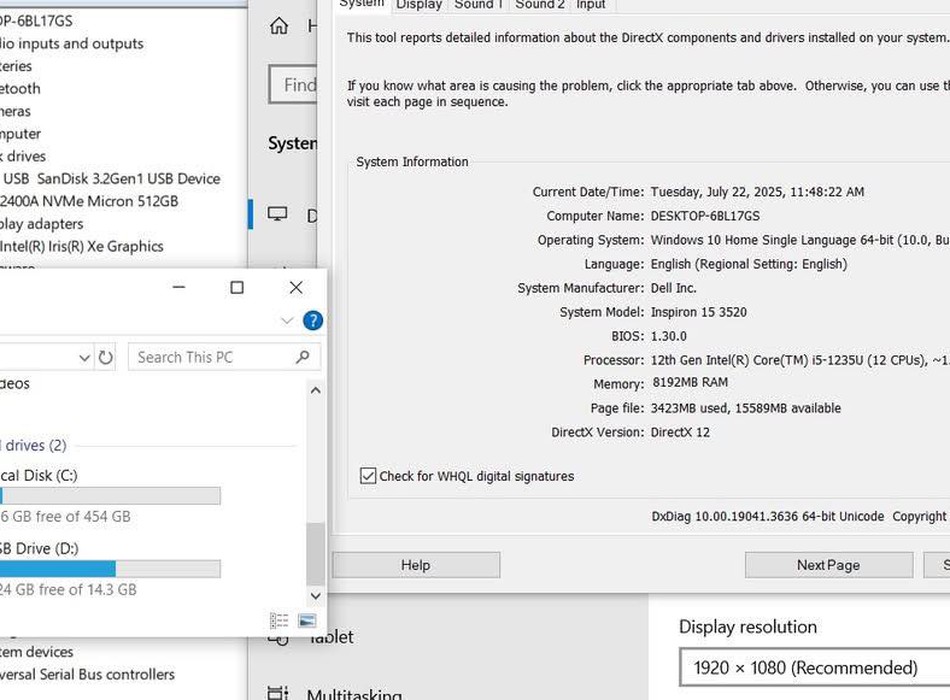Toggle Check for WHQL digital signatures
The width and height of the screenshot is (950, 700).
pos(368,476)
